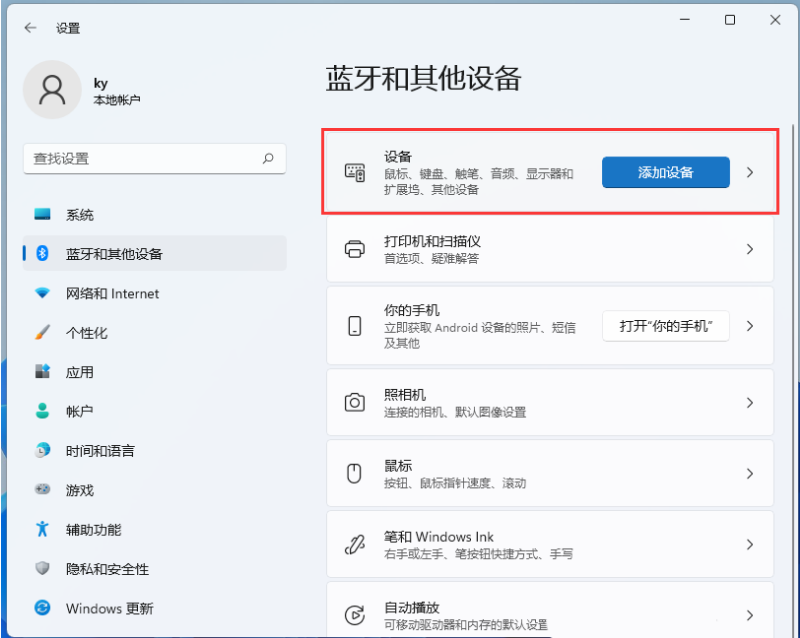Click the pen icon beside 笔和 Windows Ink

click(354, 545)
